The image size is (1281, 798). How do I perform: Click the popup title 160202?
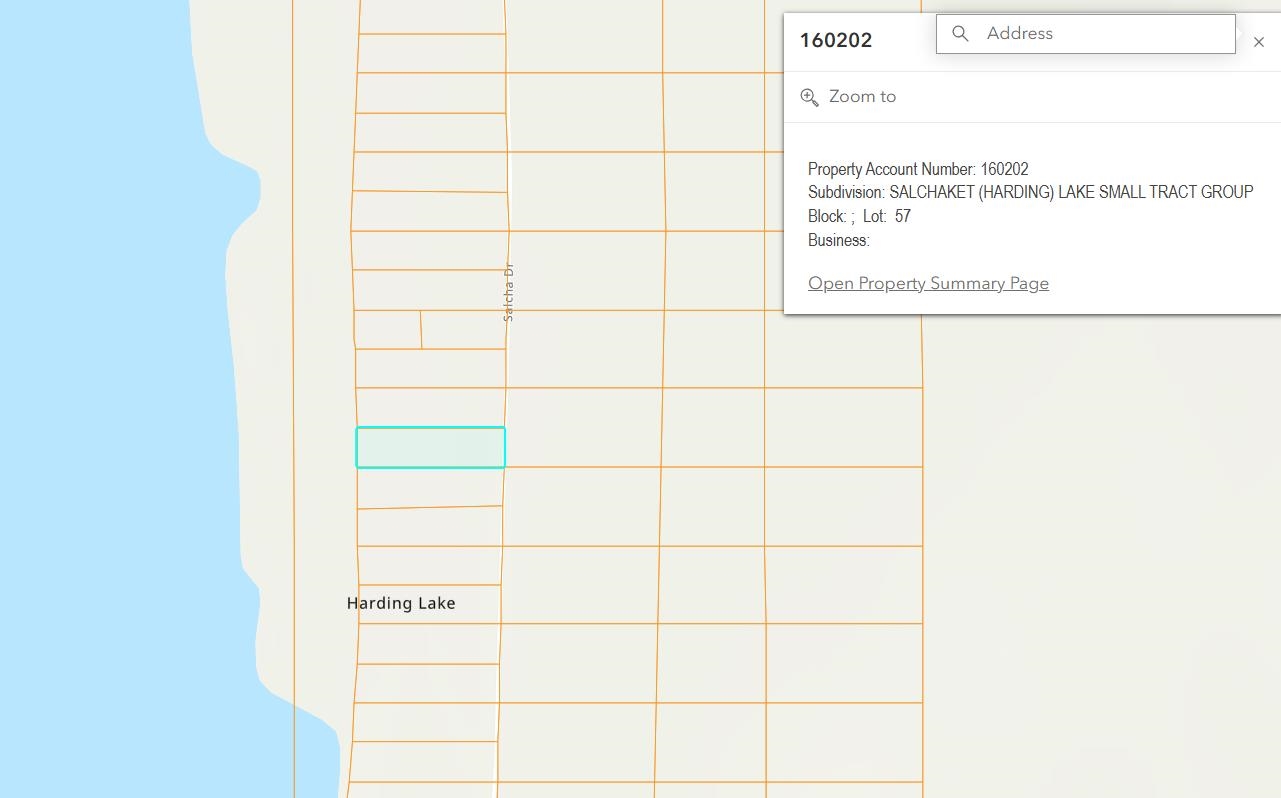836,41
